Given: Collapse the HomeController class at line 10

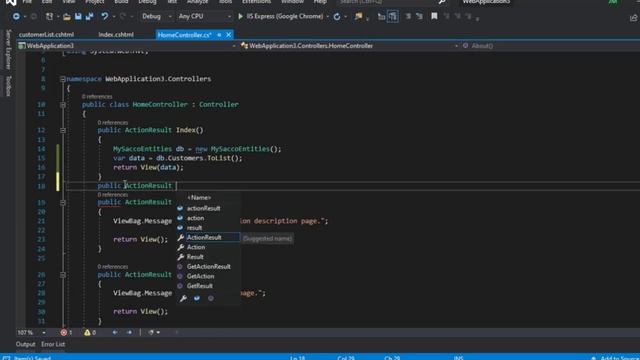Looking at the screenshot, I should [x=62, y=105].
